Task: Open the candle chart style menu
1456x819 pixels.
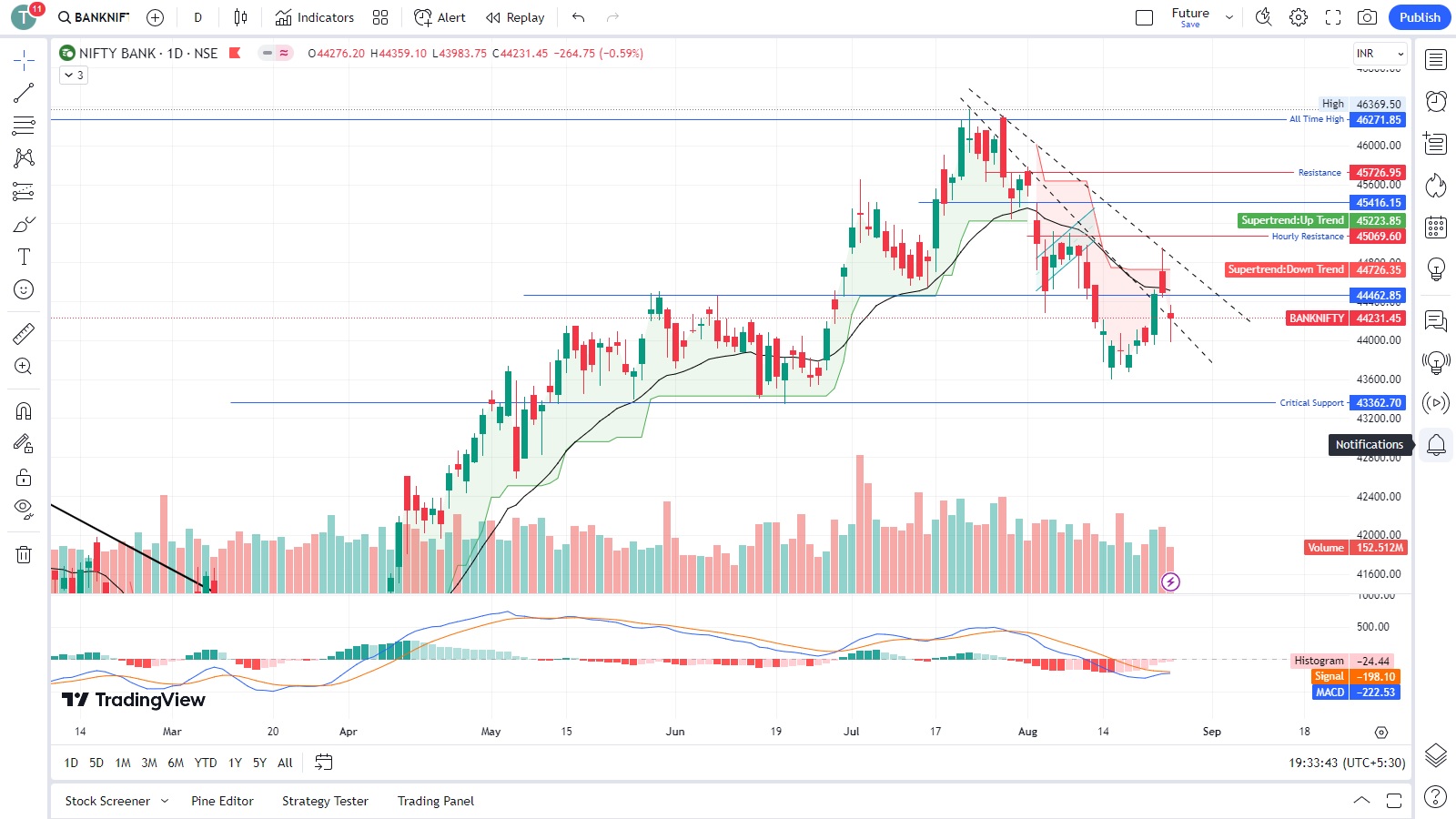Action: 240,17
